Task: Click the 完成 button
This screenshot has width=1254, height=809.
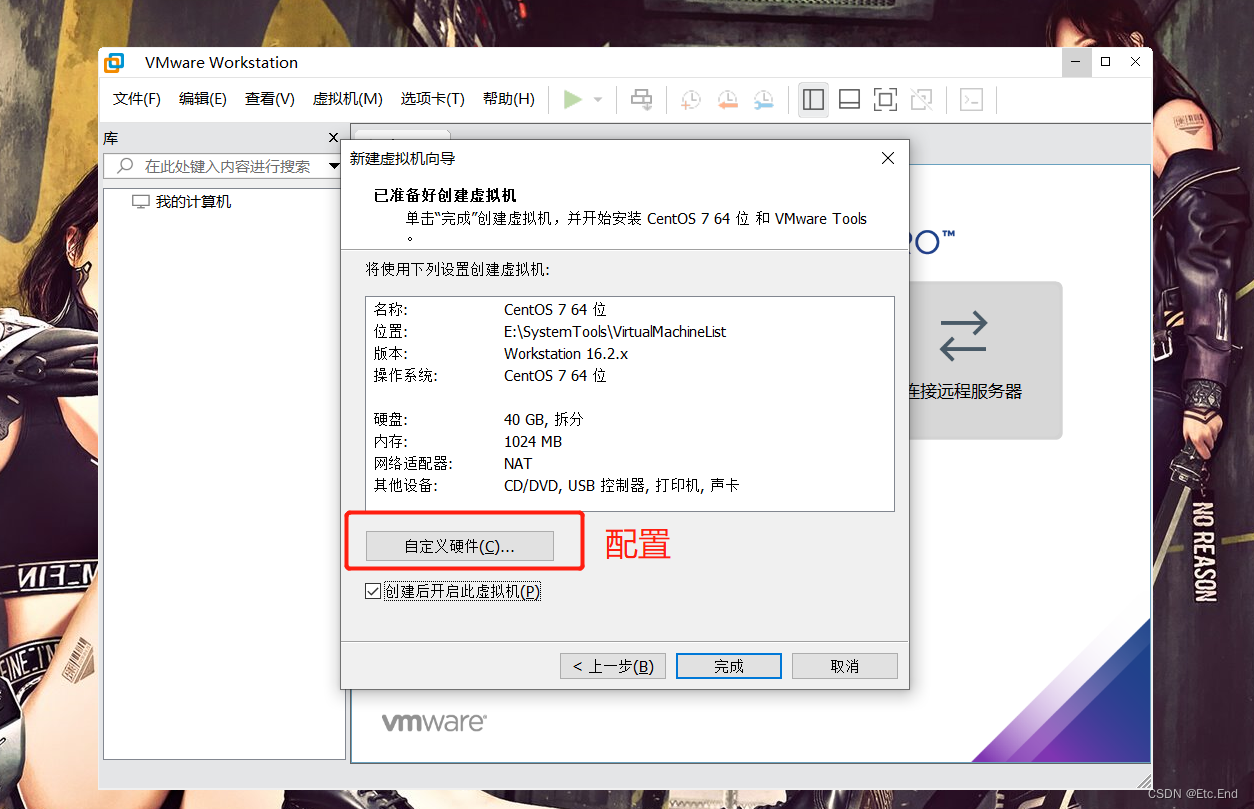Action: click(x=729, y=666)
